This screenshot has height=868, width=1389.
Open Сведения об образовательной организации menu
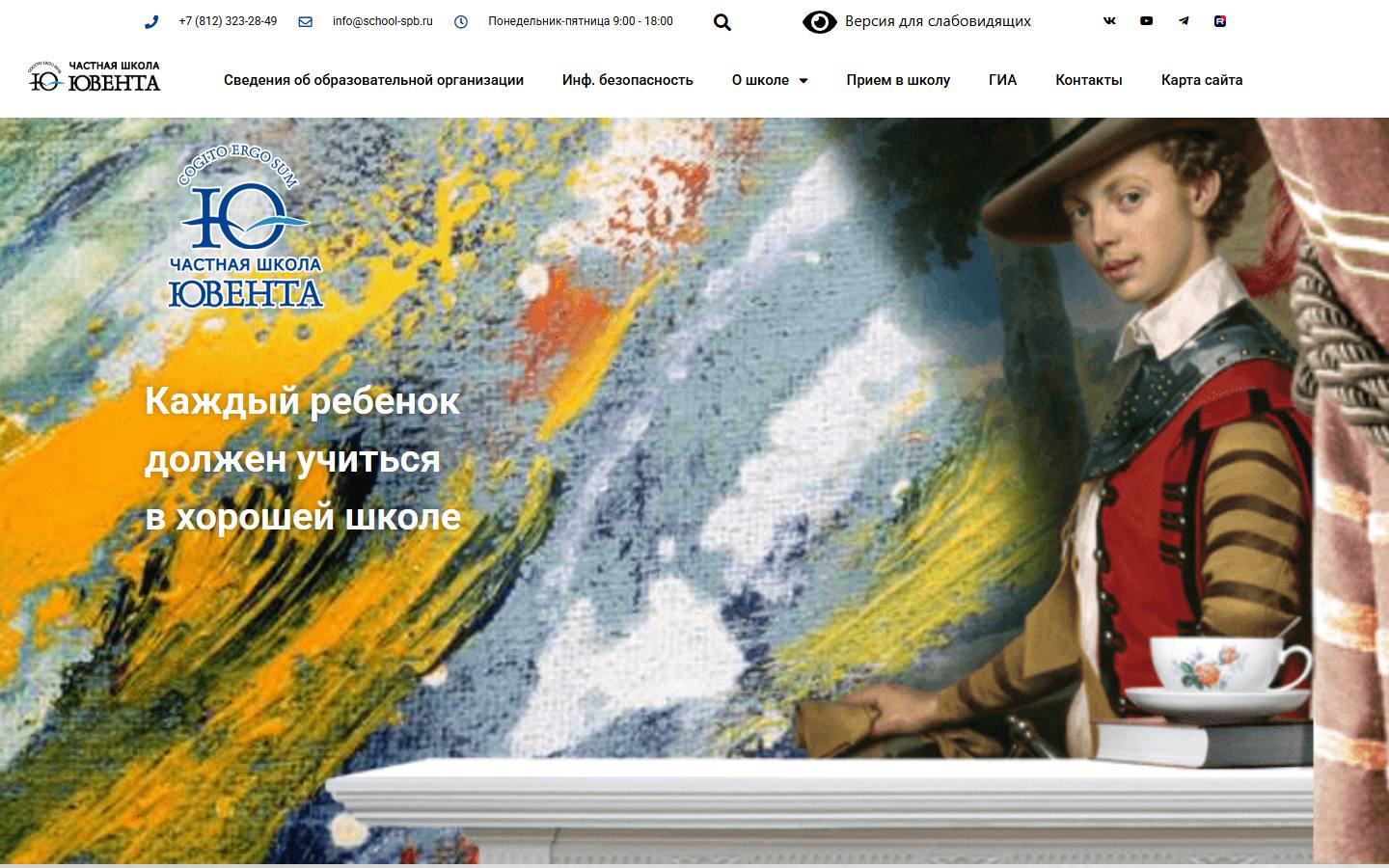coord(373,80)
